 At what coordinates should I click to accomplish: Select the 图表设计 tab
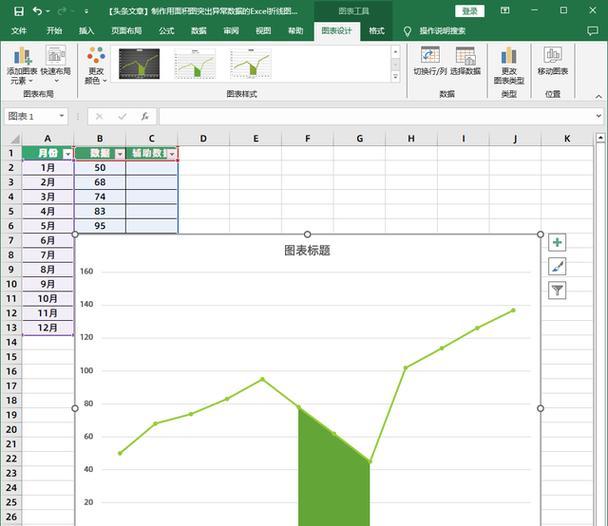click(x=337, y=31)
